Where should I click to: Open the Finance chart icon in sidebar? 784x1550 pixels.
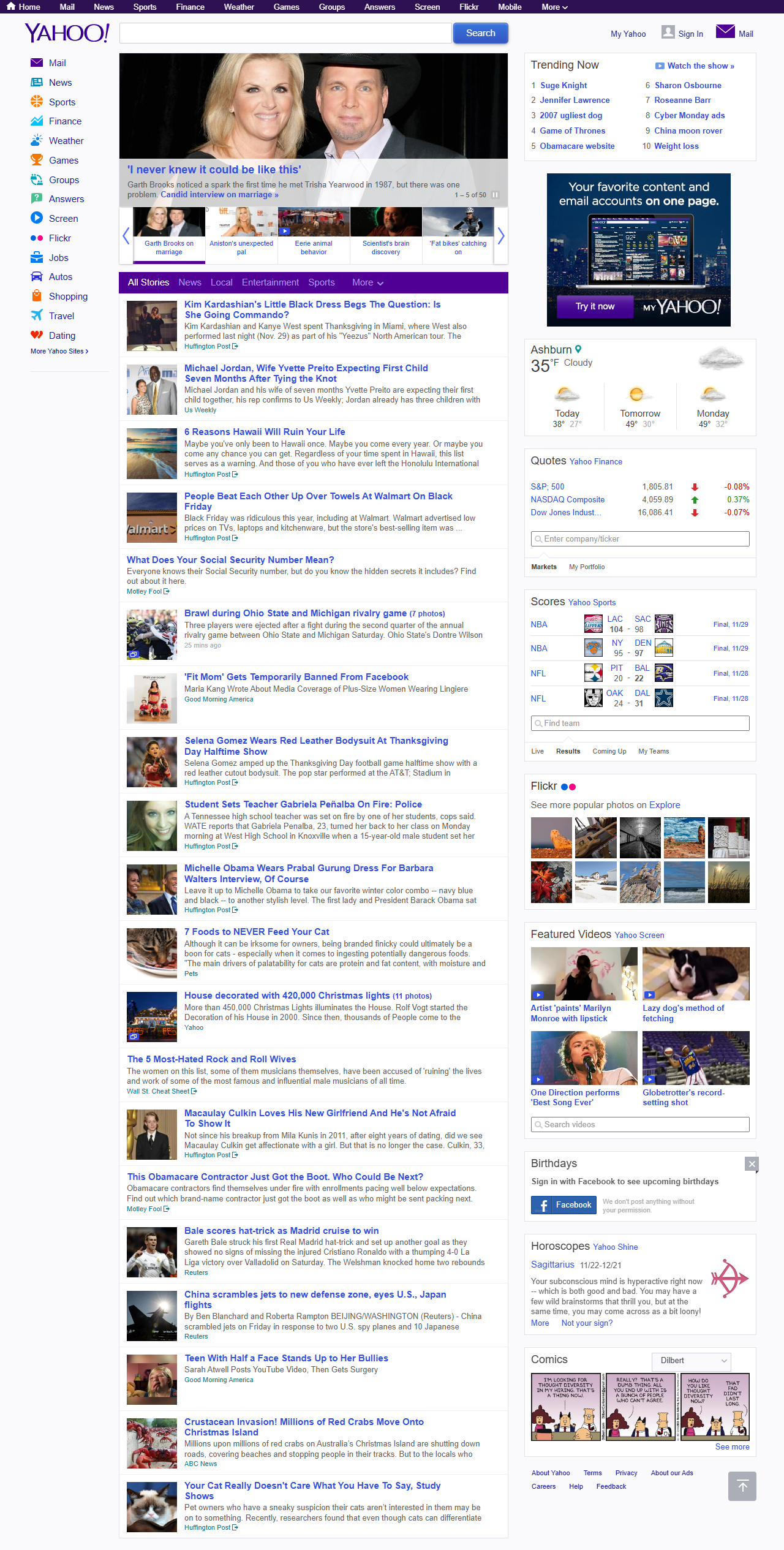(x=37, y=121)
